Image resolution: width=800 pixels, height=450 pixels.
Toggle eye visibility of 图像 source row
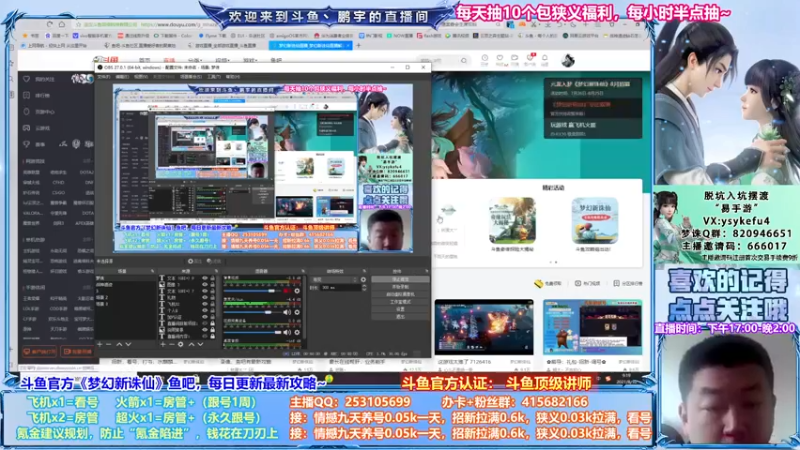205,284
